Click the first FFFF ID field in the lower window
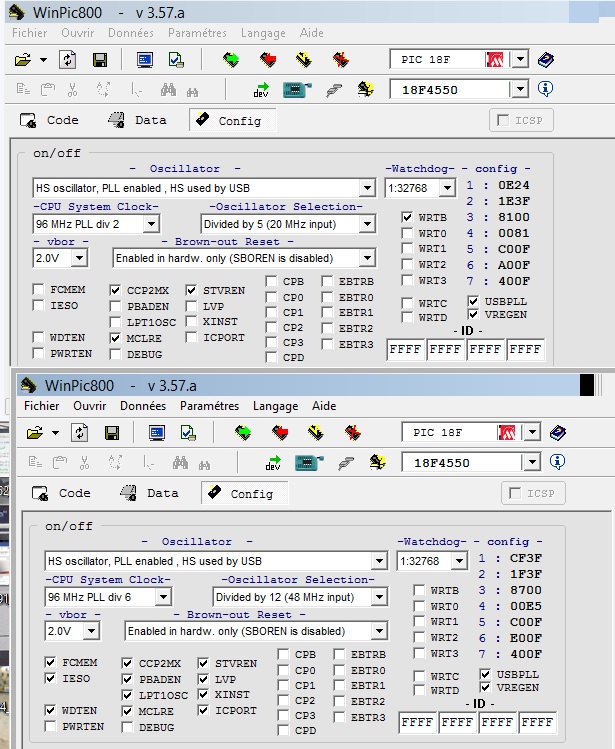The height and width of the screenshot is (749, 615). 418,722
